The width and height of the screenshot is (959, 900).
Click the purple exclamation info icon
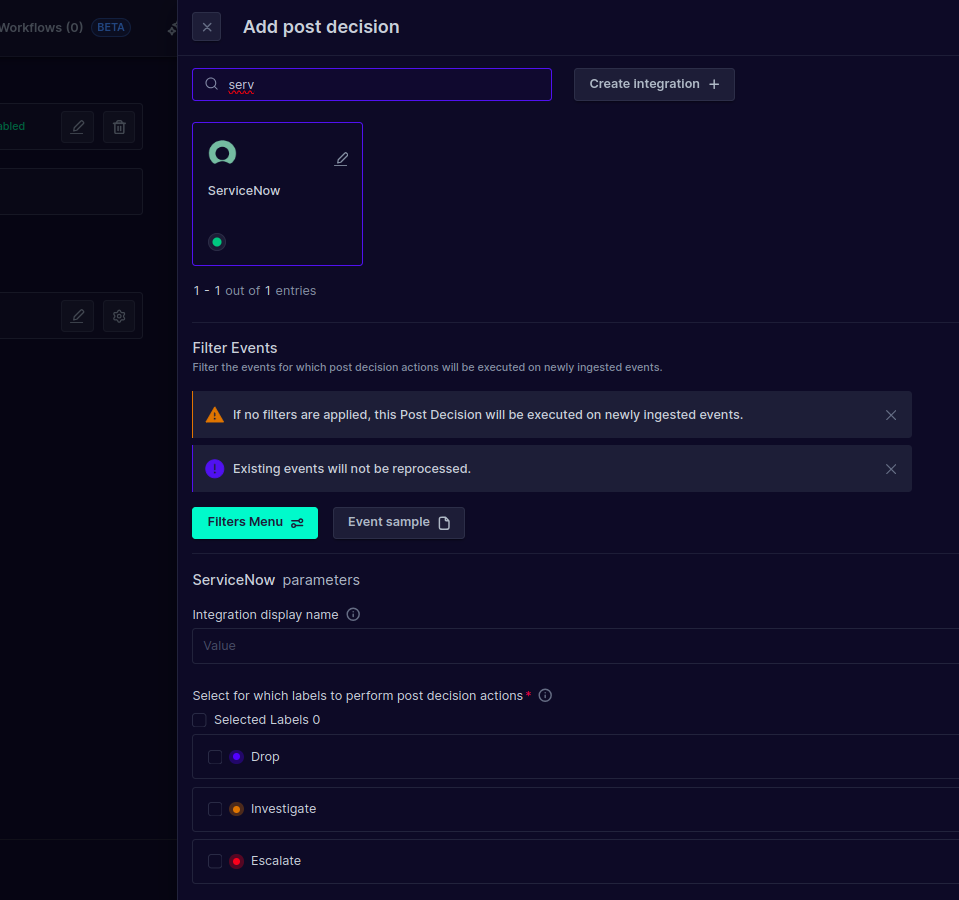tap(215, 469)
